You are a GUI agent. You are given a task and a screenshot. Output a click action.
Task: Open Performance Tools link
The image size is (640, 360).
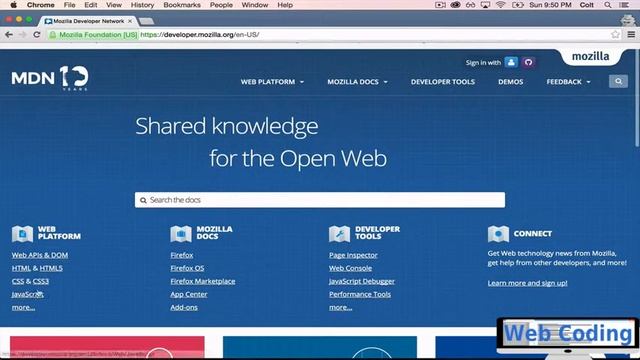[360, 294]
